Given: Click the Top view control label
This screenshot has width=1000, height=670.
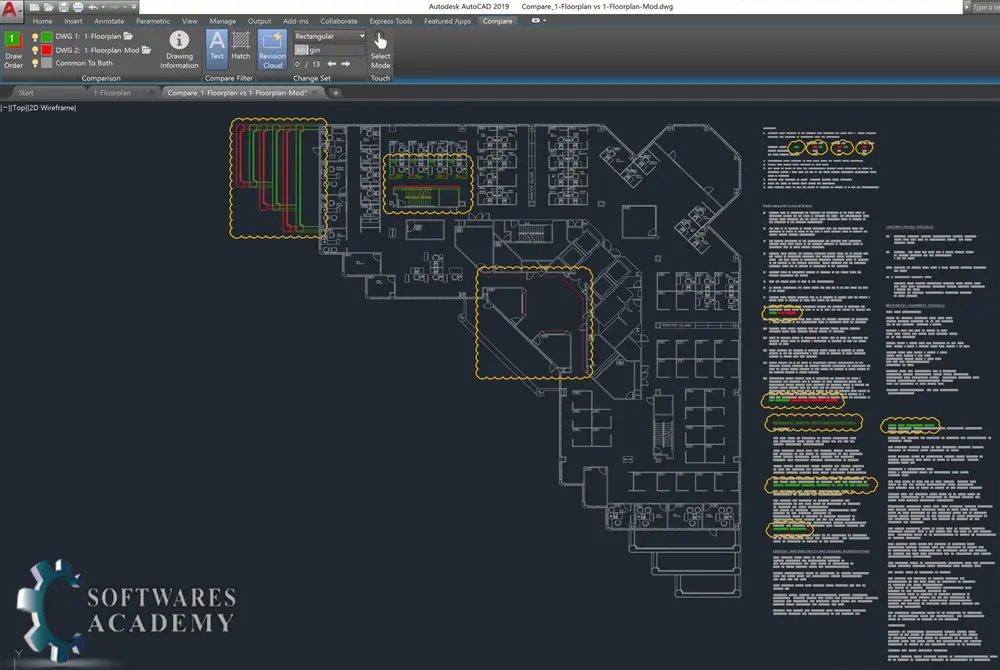Looking at the screenshot, I should point(19,108).
